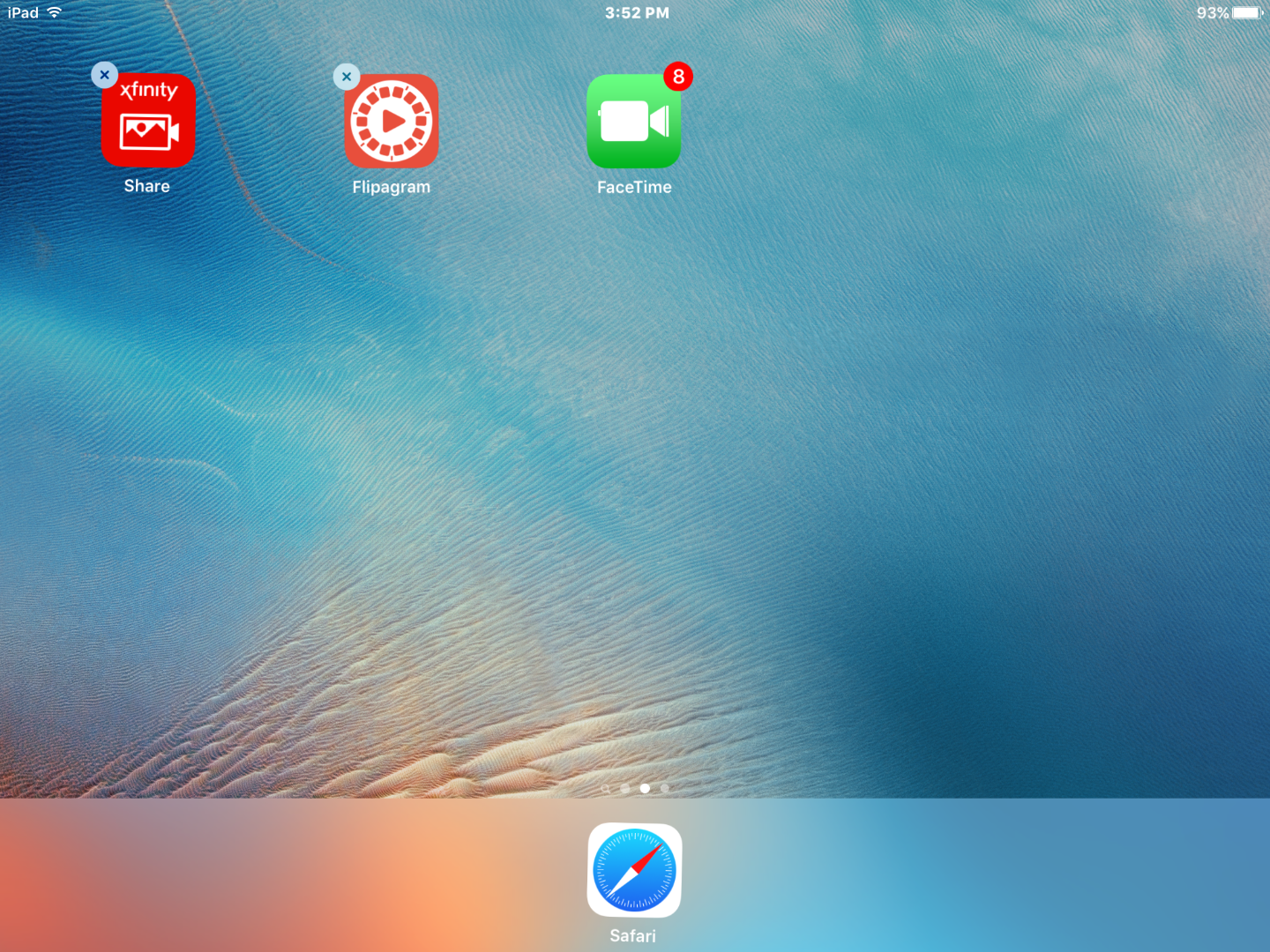Tap the 93% battery percentage
The image size is (1270, 952).
[x=1213, y=12]
